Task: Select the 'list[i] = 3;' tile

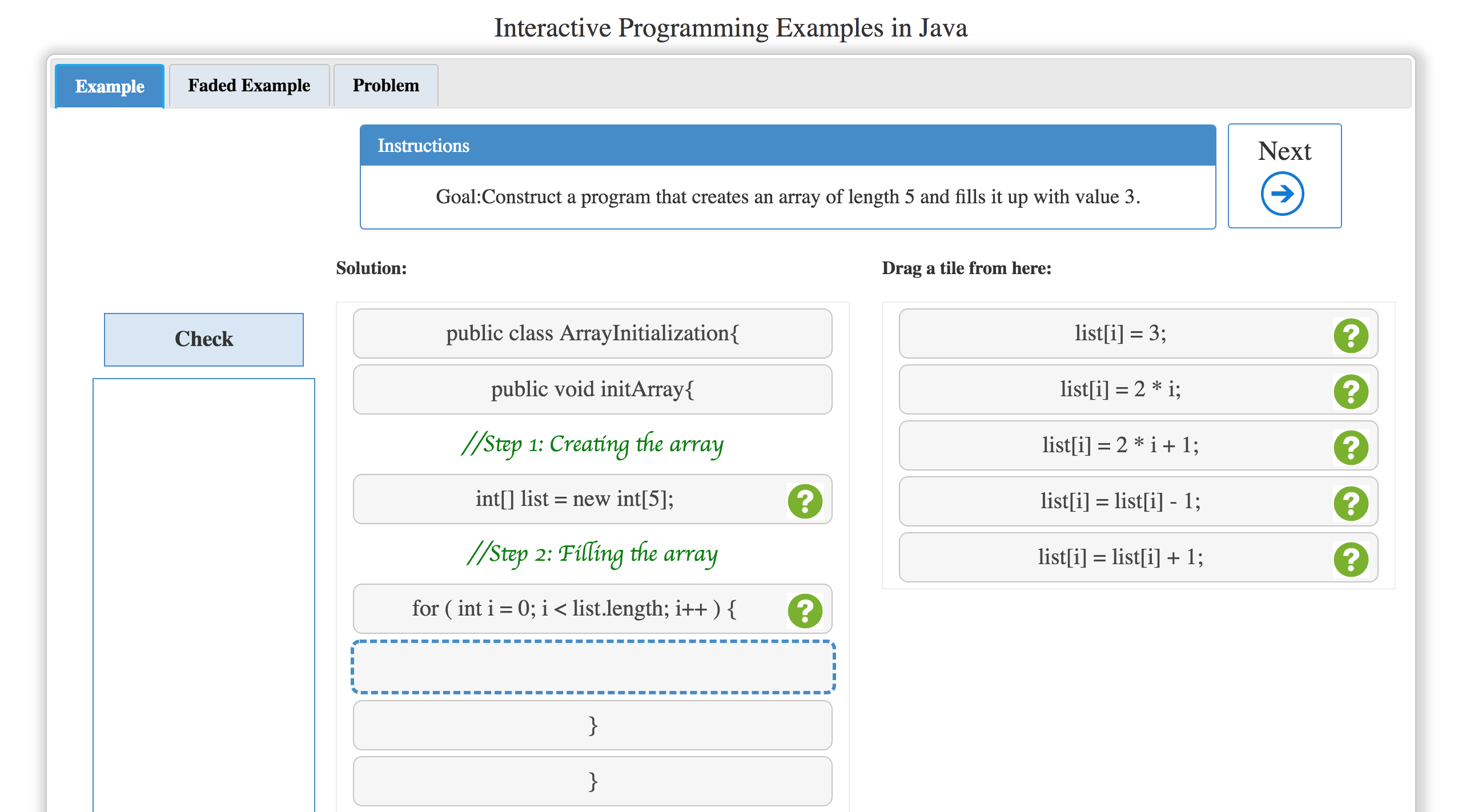Action: (1138, 333)
